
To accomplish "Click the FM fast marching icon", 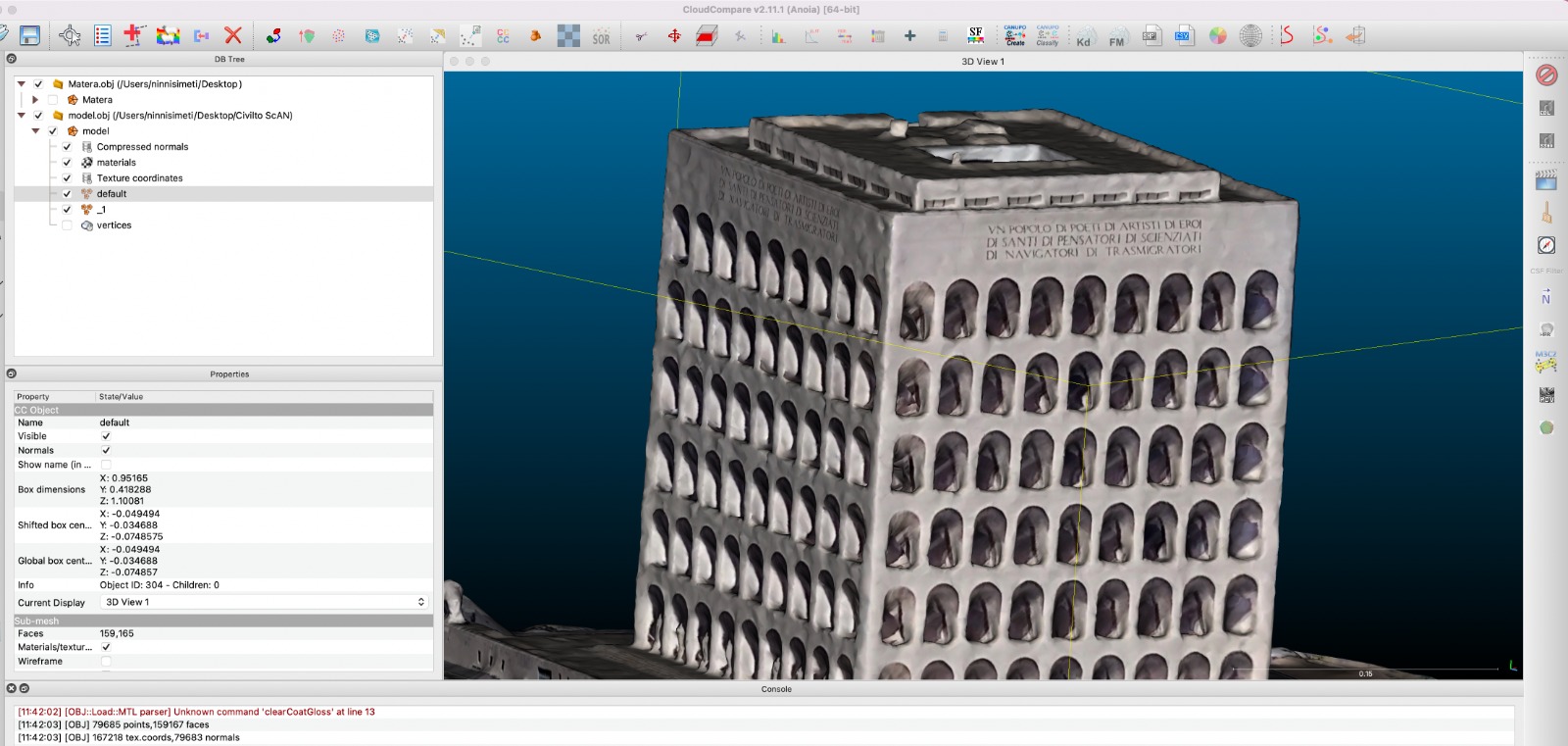I will pos(1116,38).
